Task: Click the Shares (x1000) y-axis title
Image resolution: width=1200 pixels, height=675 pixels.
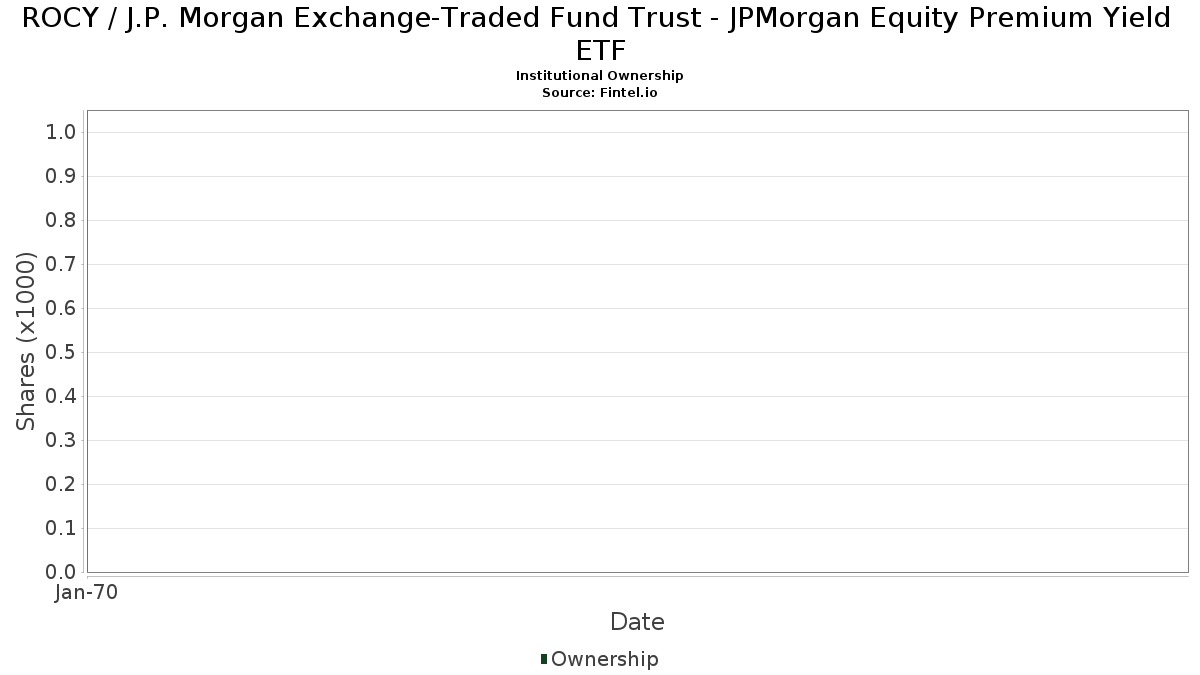Action: [27, 341]
